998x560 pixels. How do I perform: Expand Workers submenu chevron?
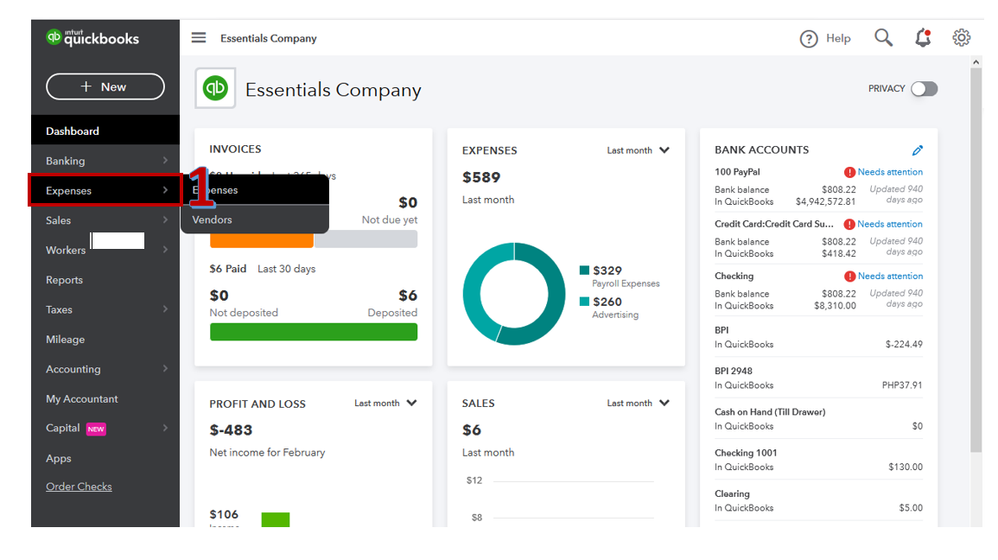(x=165, y=249)
